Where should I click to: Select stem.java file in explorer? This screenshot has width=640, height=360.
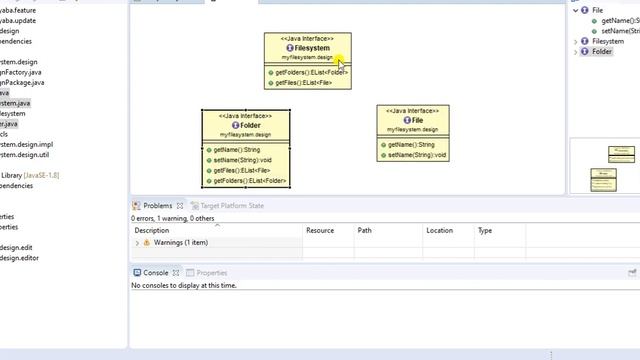(x=15, y=103)
